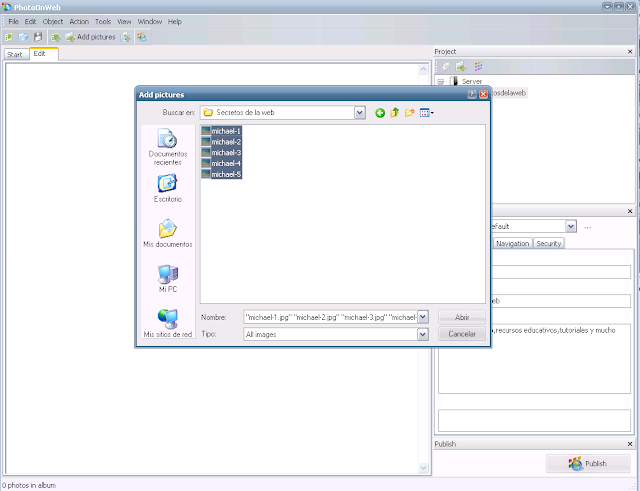Image resolution: width=640 pixels, height=491 pixels.
Task: Select the Server node icon in tree
Action: click(x=453, y=81)
